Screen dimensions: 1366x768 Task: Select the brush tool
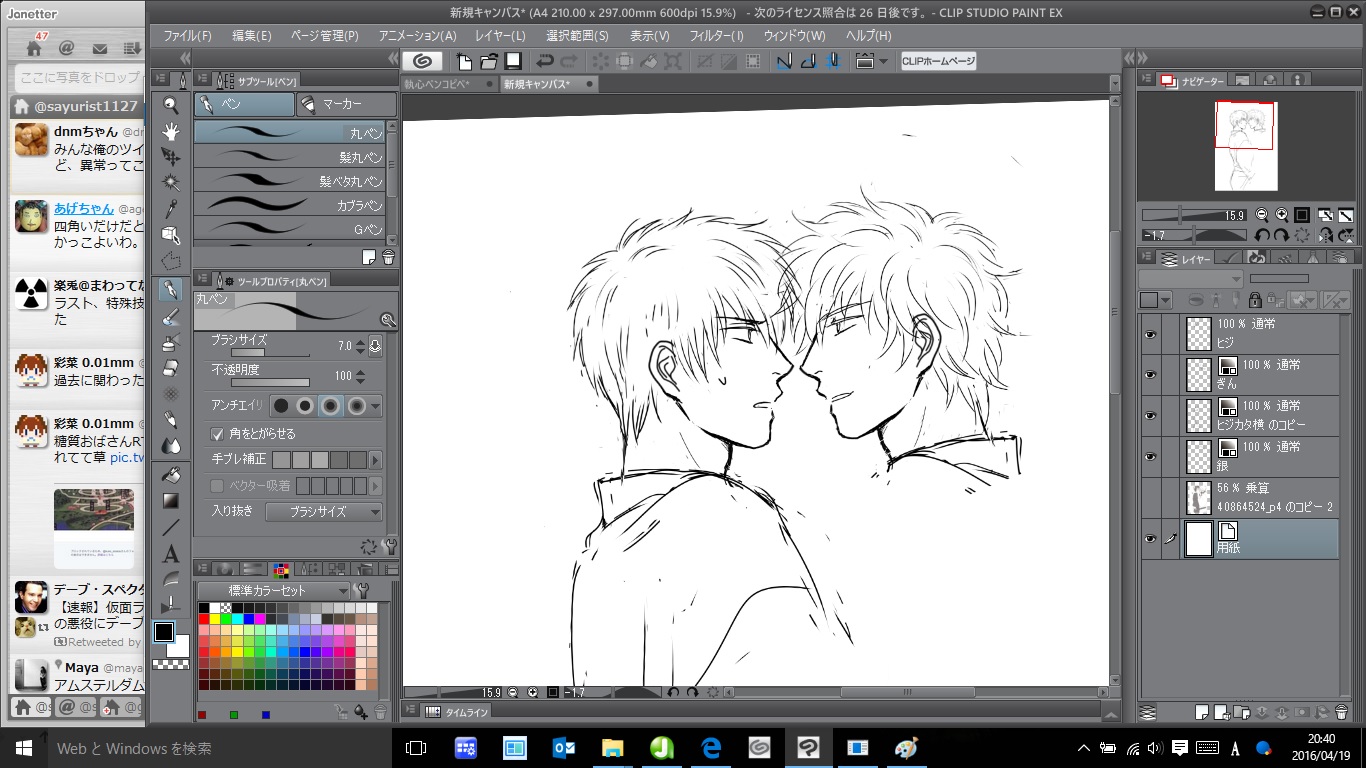[171, 316]
